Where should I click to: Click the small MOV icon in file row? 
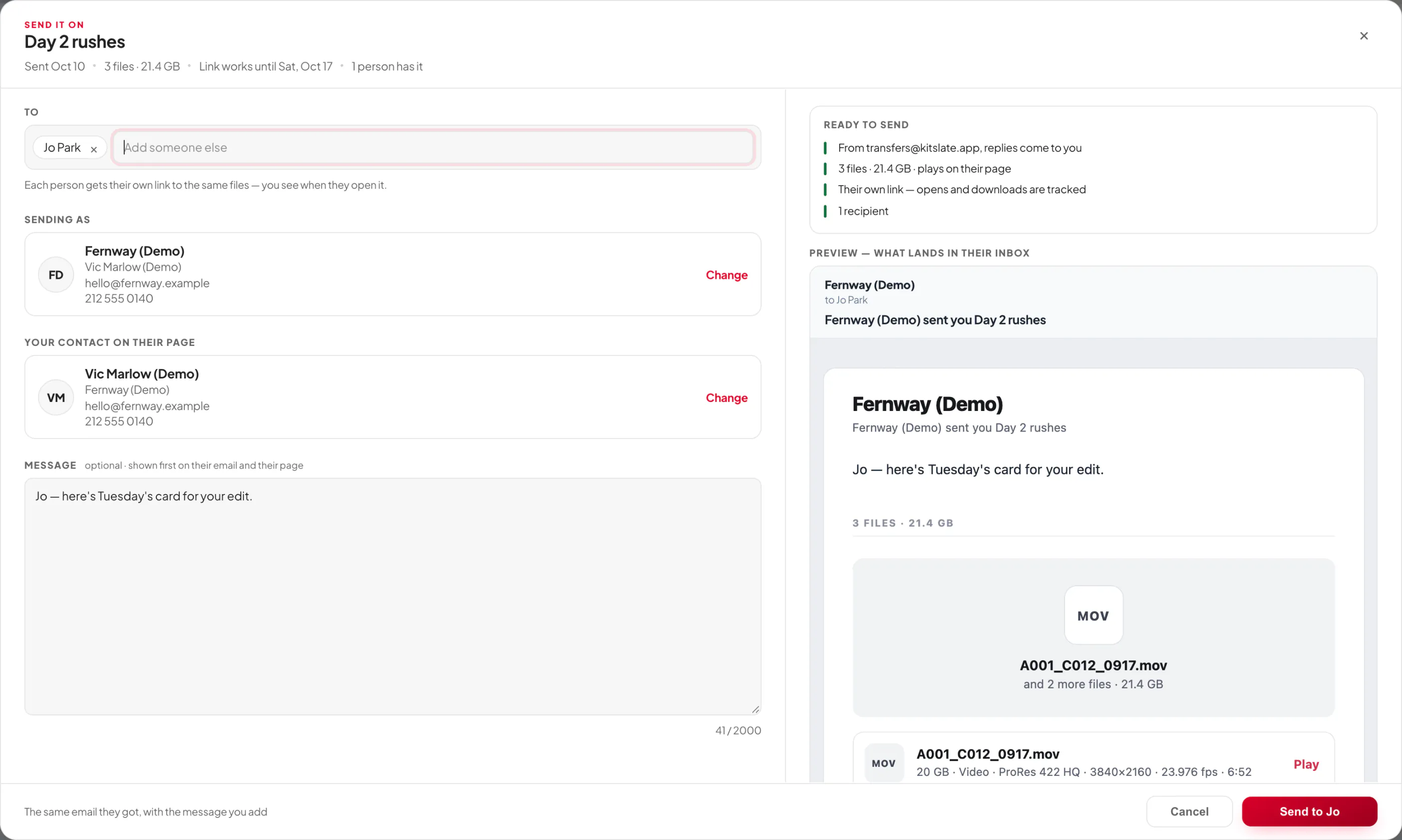884,763
